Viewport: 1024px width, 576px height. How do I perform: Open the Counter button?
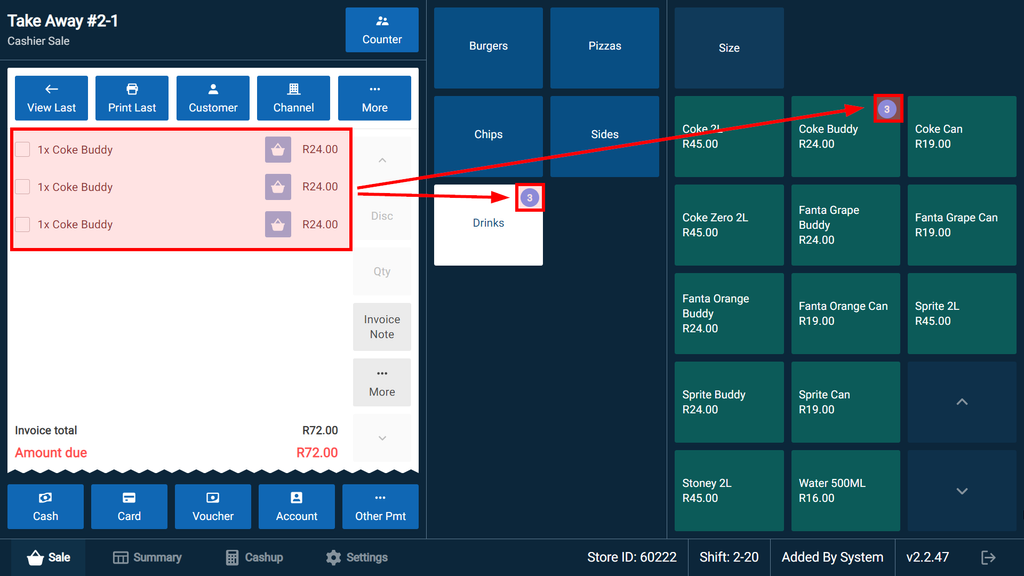coord(382,30)
